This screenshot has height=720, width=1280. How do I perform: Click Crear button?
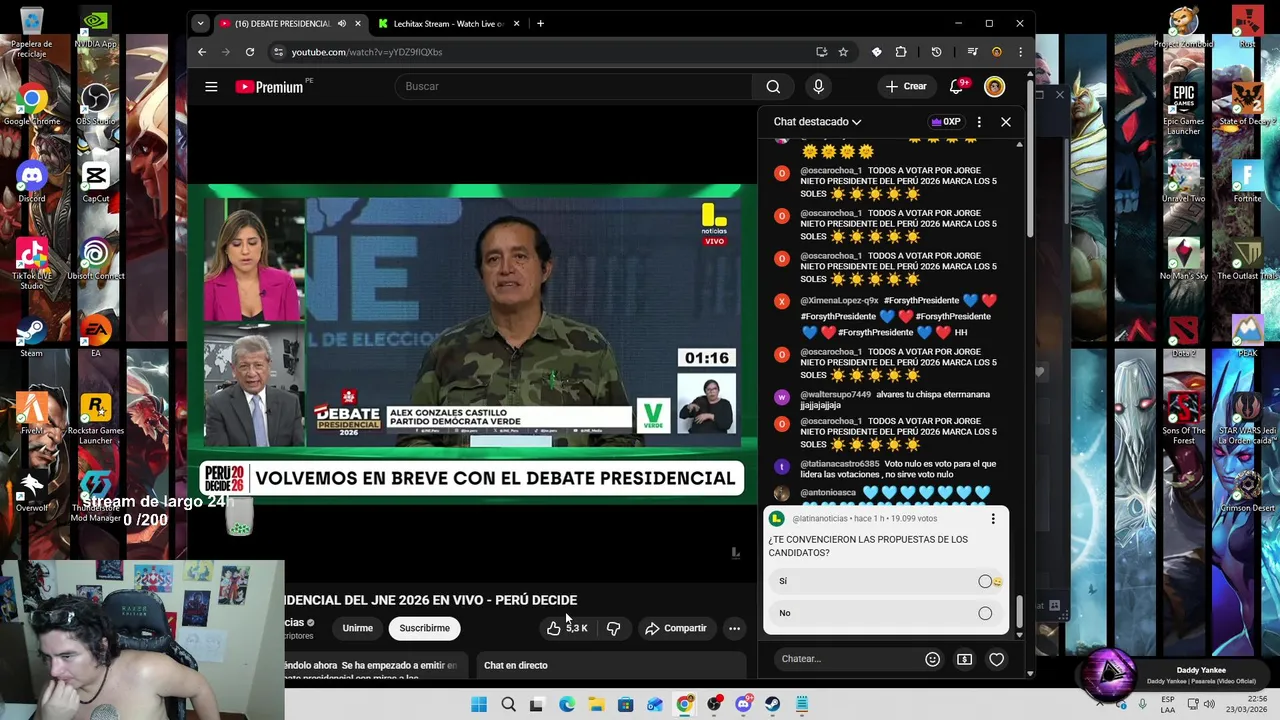(906, 87)
